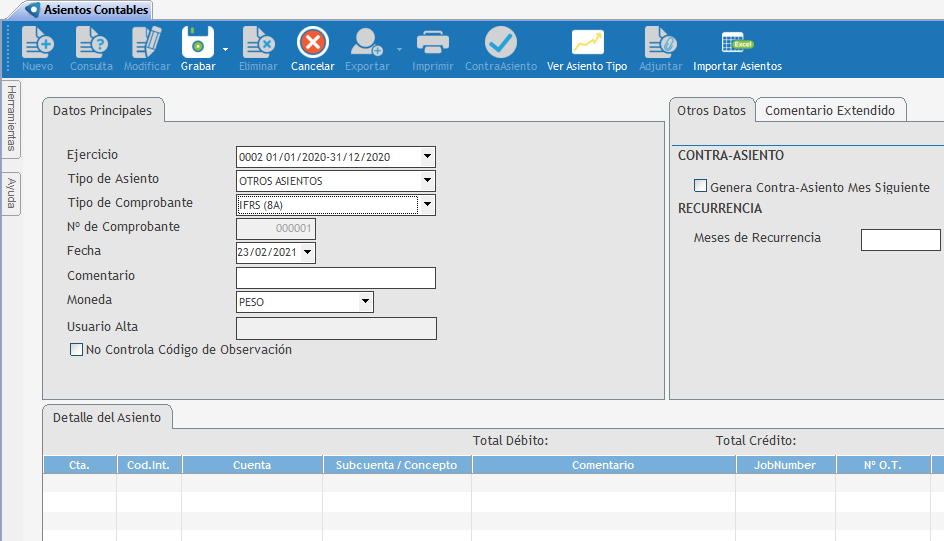Viewport: 944px width, 541px height.
Task: Select the Otros Datos tab
Action: pos(711,111)
